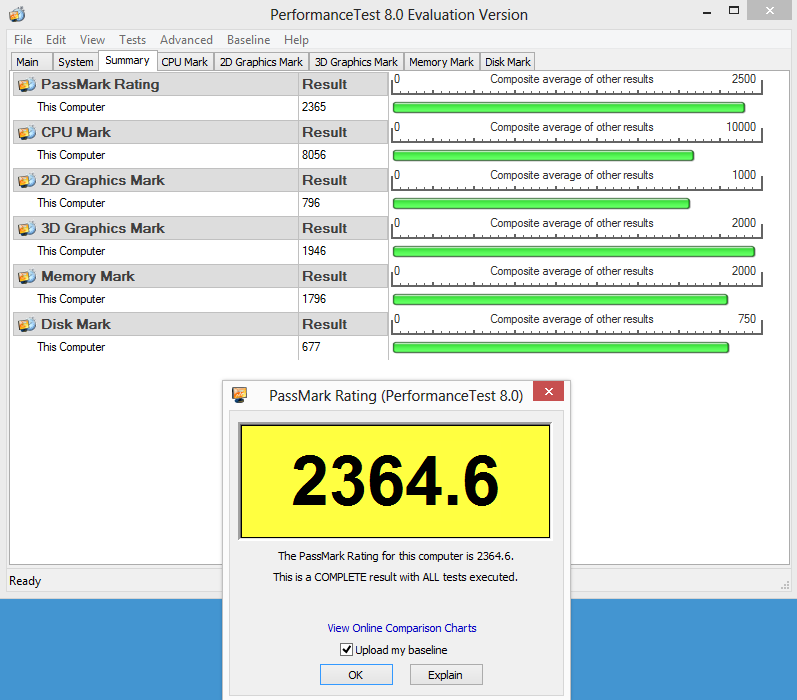Switch to the Main tab
This screenshot has width=797, height=700.
(x=32, y=62)
